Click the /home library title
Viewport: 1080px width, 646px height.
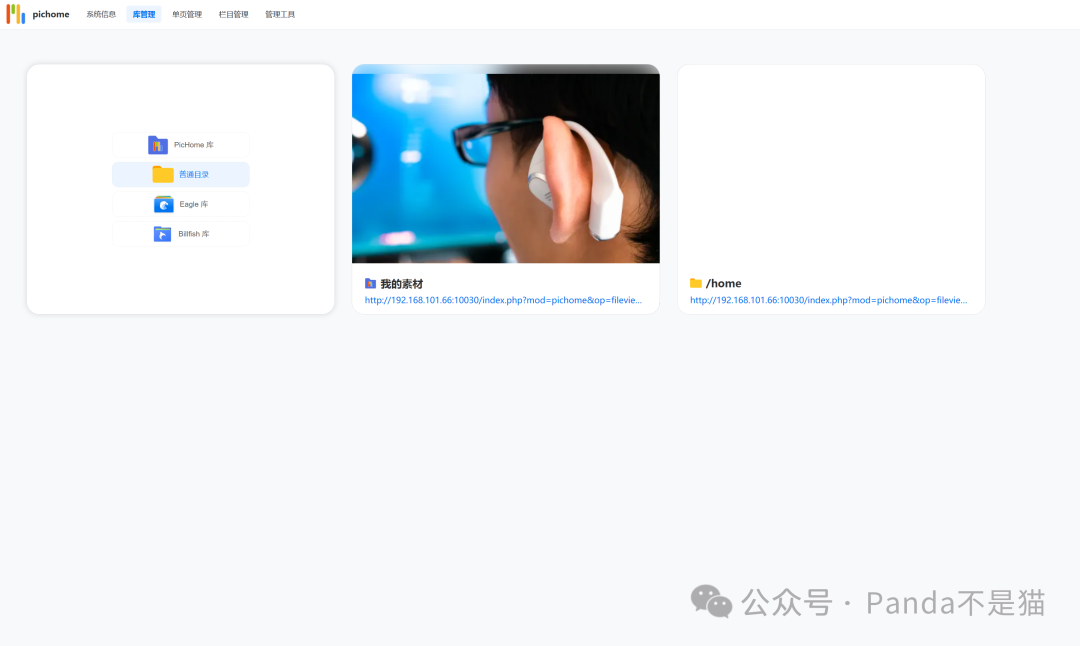[723, 283]
